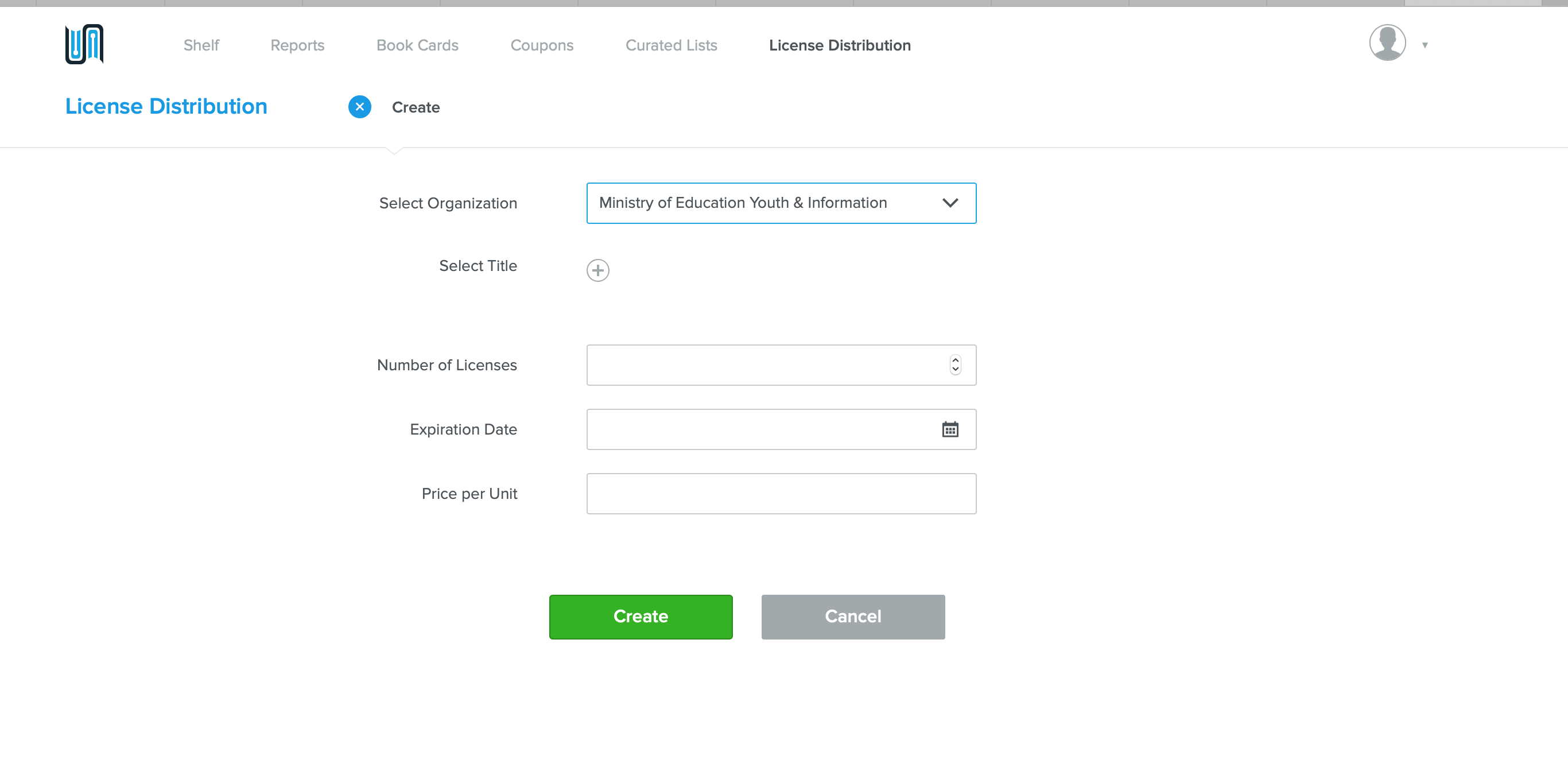This screenshot has width=1568, height=775.
Task: Click the Price per Unit label
Action: 469,494
